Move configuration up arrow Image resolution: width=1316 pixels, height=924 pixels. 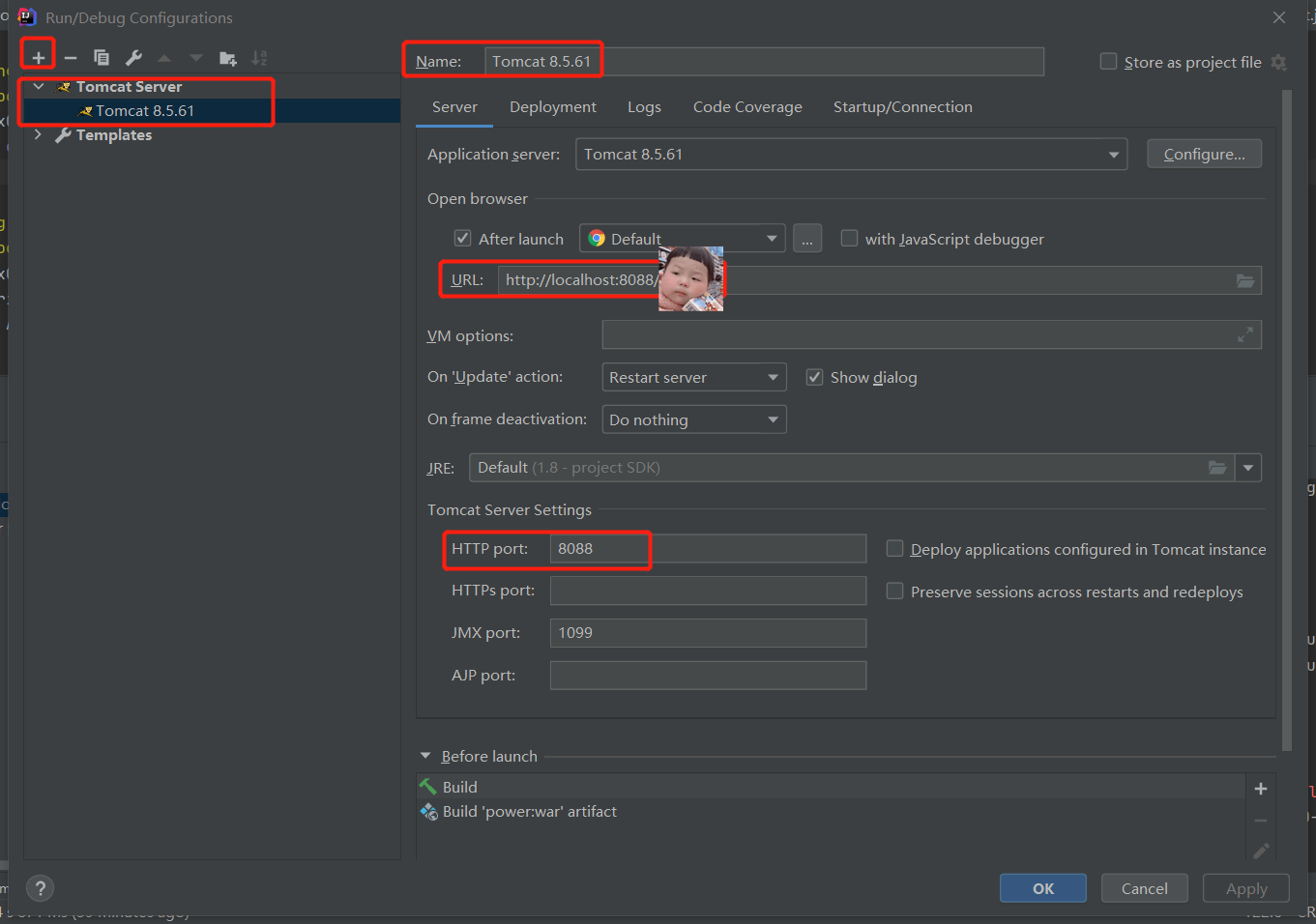164,58
